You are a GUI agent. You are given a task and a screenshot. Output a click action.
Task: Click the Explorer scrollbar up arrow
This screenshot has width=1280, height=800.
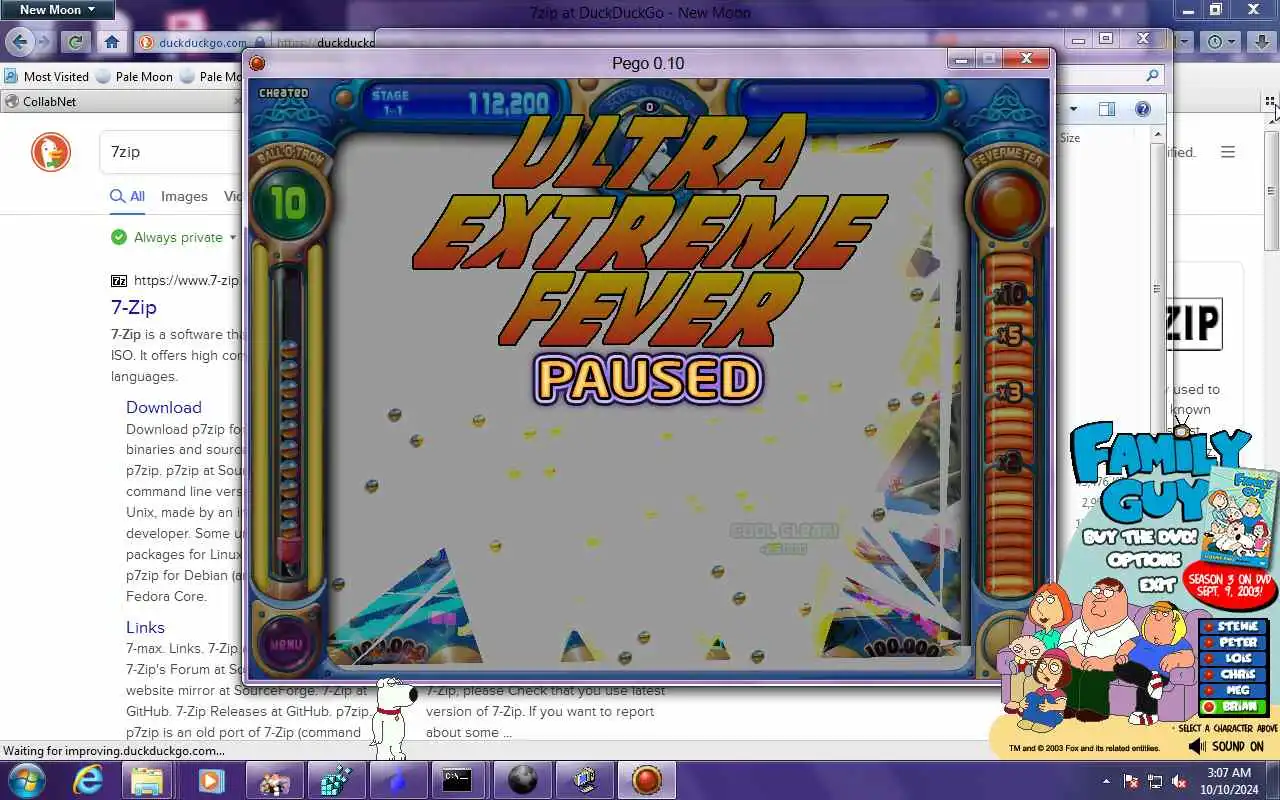coord(1158,134)
